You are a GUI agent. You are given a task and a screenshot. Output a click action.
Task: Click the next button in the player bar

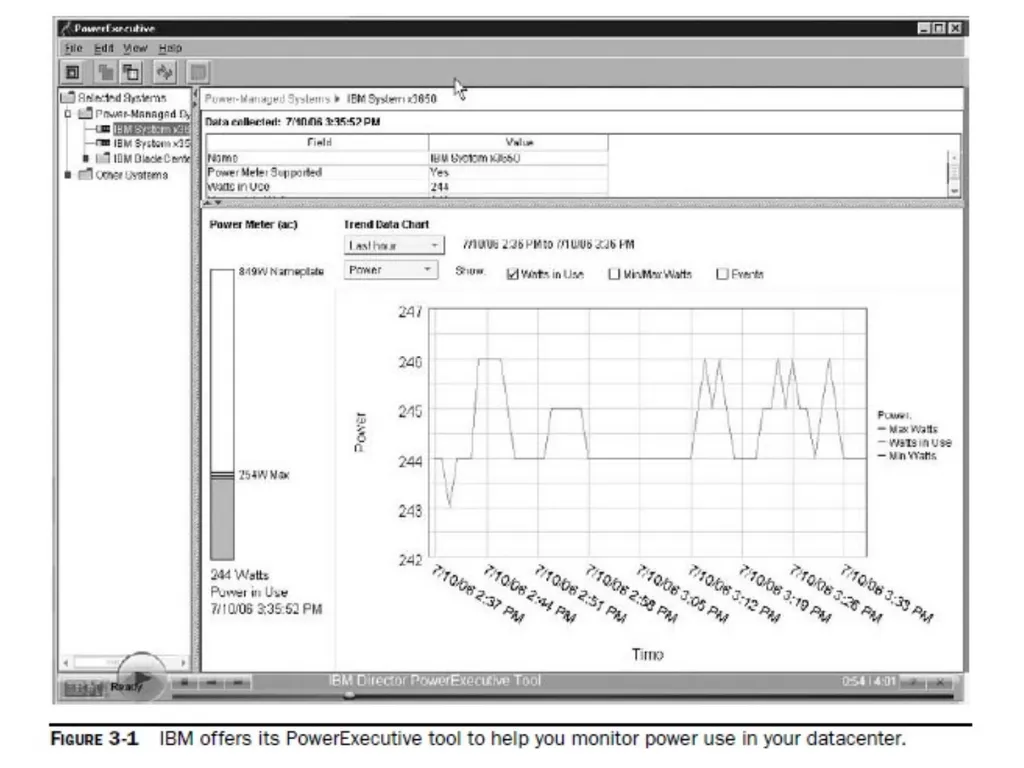[x=238, y=683]
